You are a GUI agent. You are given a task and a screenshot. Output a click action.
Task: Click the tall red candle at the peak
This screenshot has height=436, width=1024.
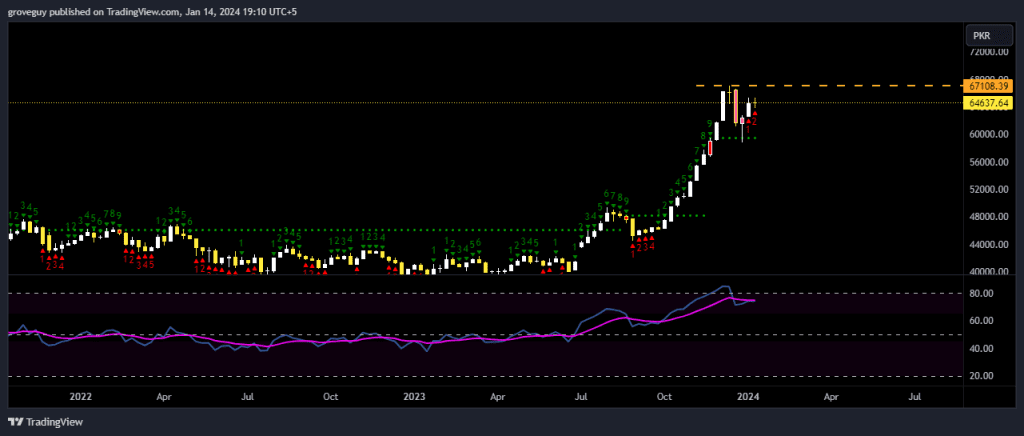click(x=736, y=106)
